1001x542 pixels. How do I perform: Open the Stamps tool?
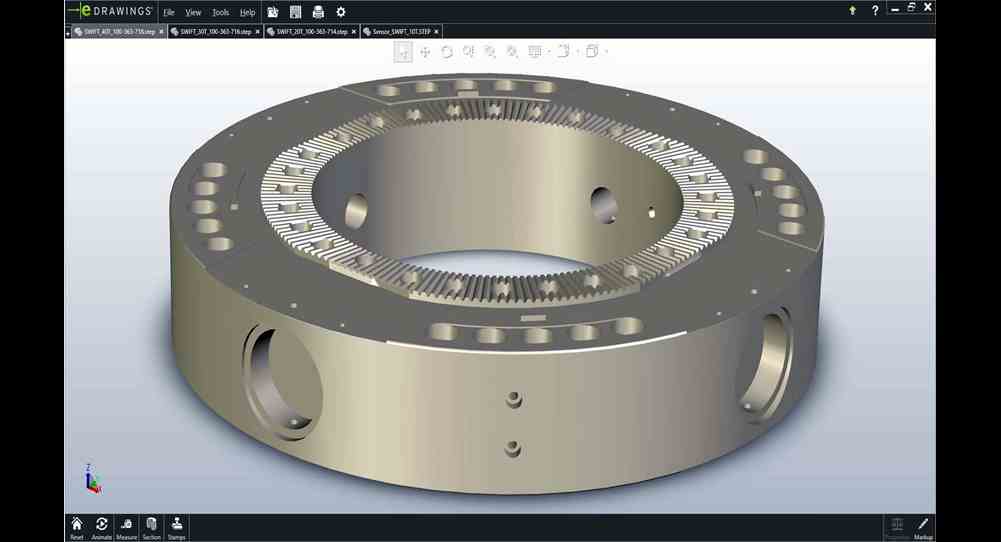point(177,527)
